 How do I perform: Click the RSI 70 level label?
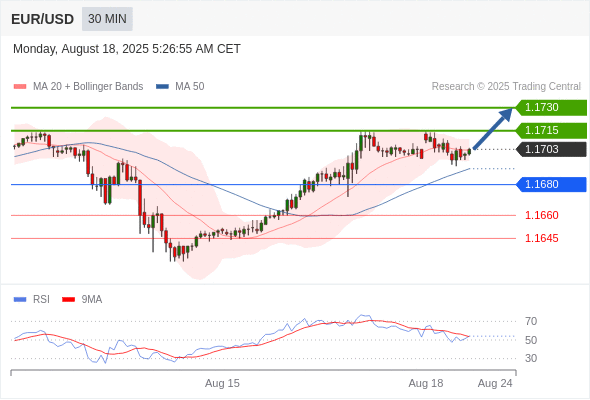(x=531, y=321)
